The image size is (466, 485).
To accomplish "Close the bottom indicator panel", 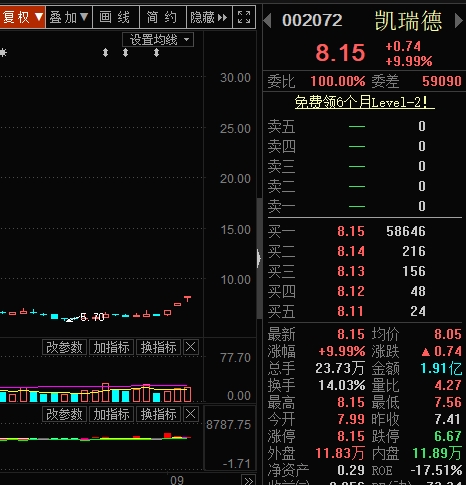I will pos(191,414).
